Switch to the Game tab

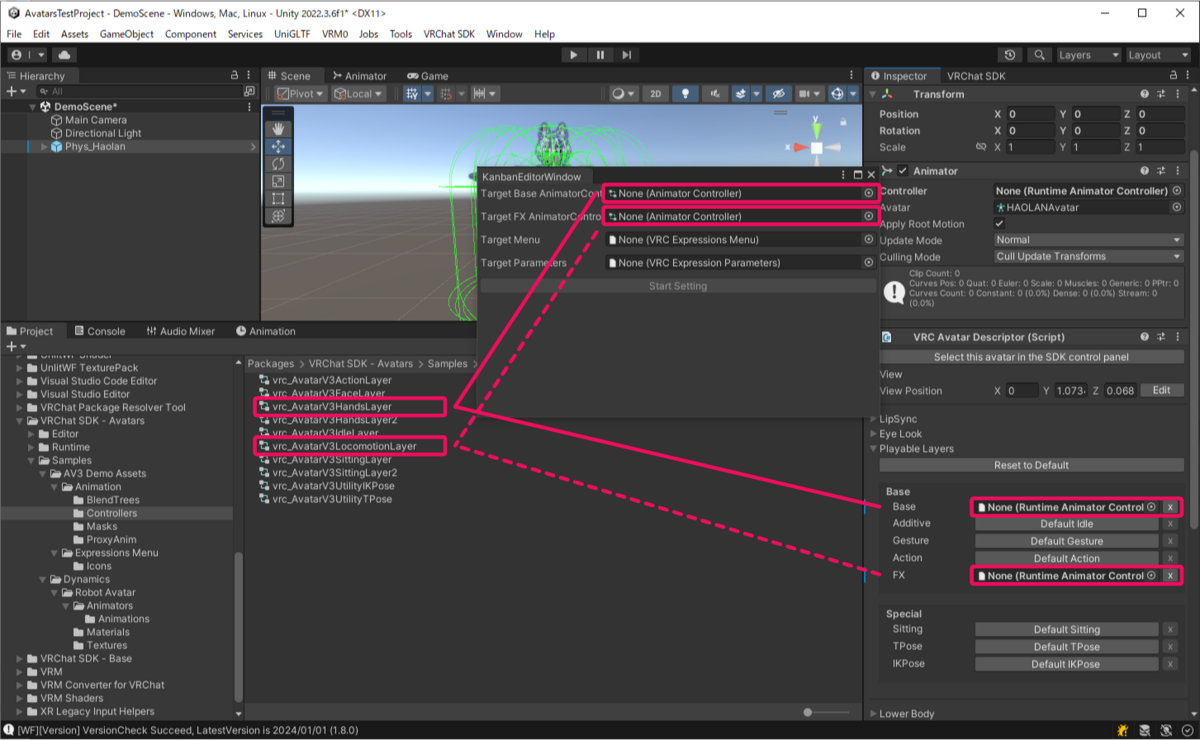click(428, 76)
